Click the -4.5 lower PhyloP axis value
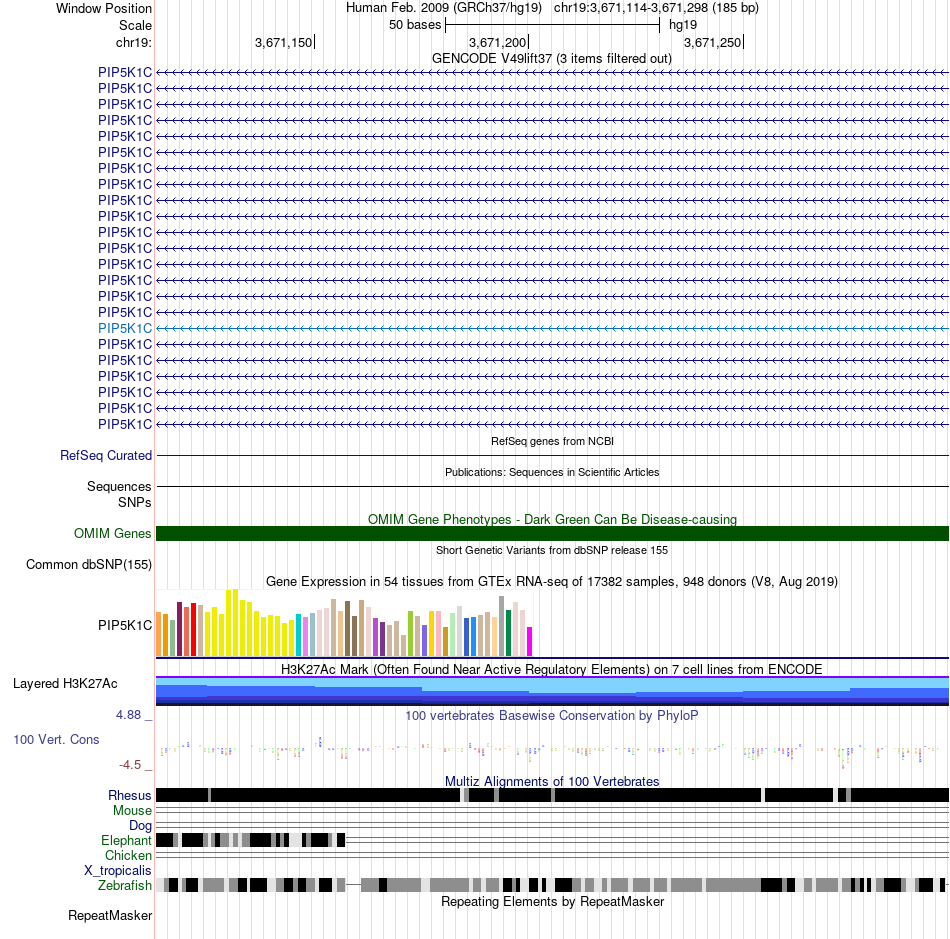The image size is (950, 939). point(130,765)
